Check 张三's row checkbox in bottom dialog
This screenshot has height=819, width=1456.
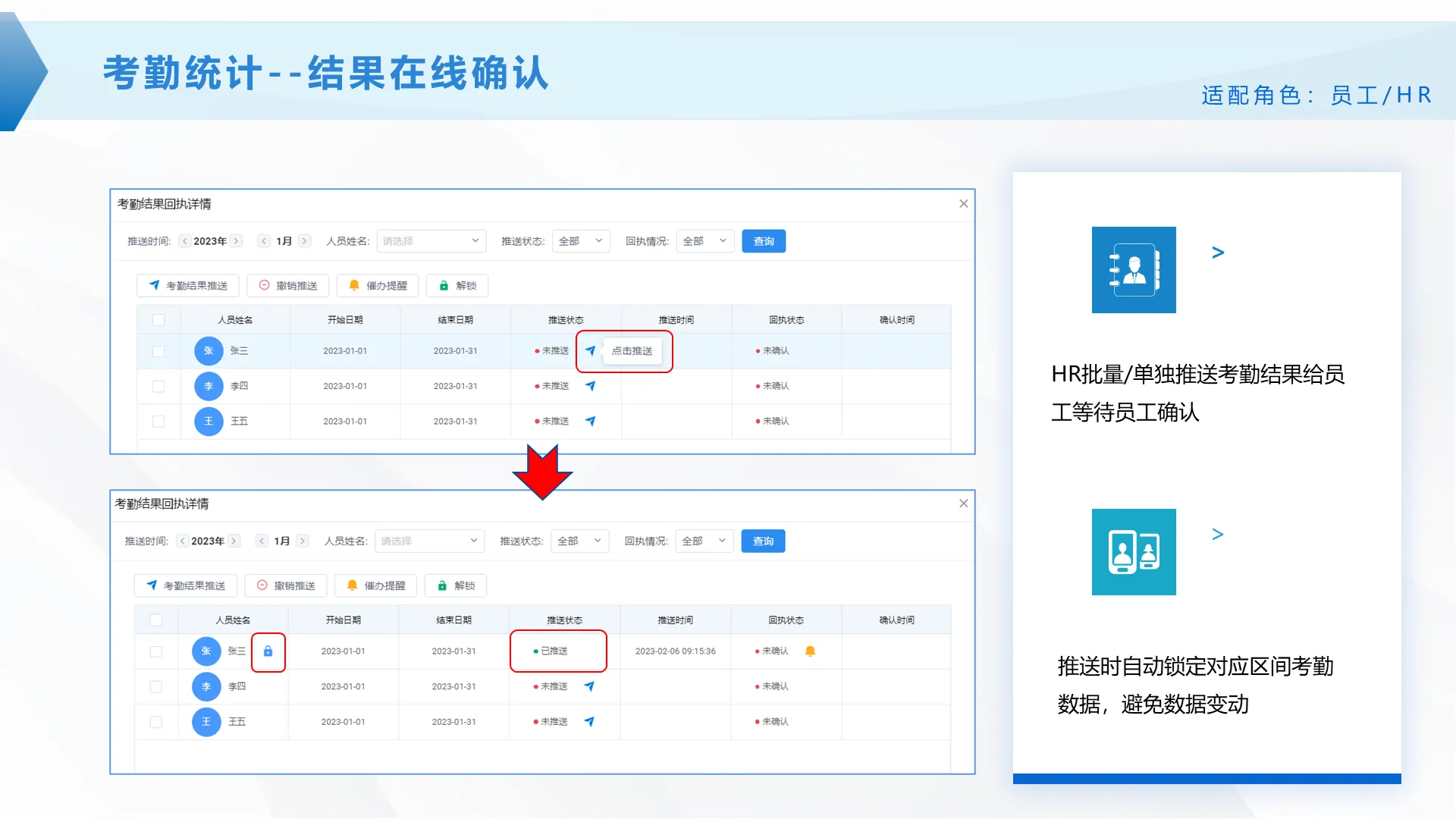pos(156,651)
